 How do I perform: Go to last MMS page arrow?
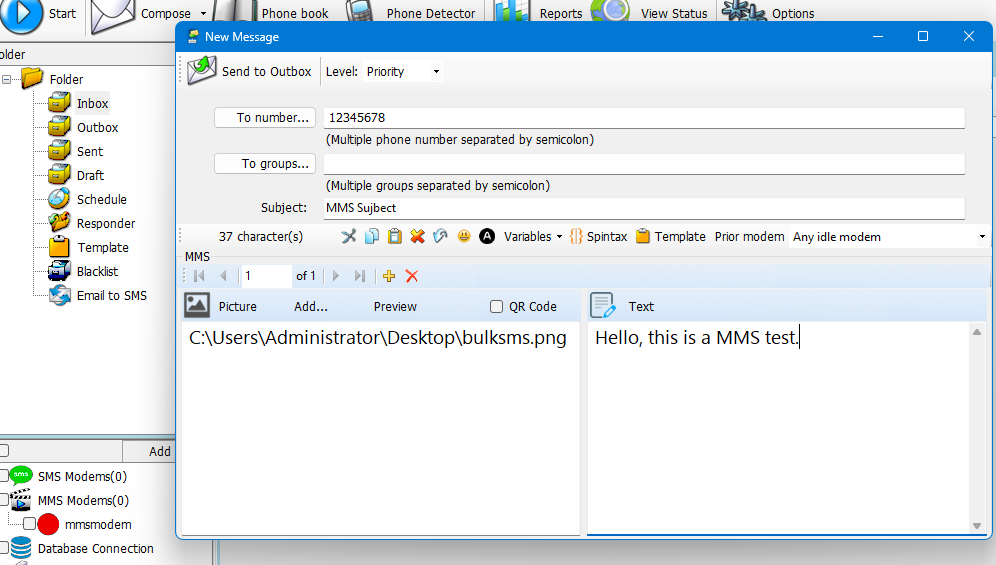click(x=360, y=276)
